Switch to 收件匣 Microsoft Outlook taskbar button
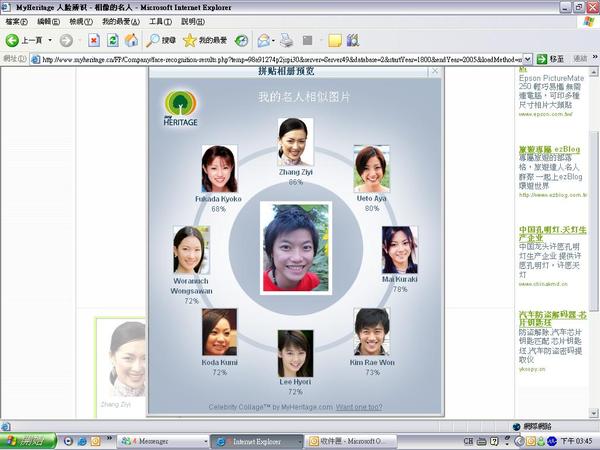This screenshot has width=600, height=450. click(x=352, y=442)
